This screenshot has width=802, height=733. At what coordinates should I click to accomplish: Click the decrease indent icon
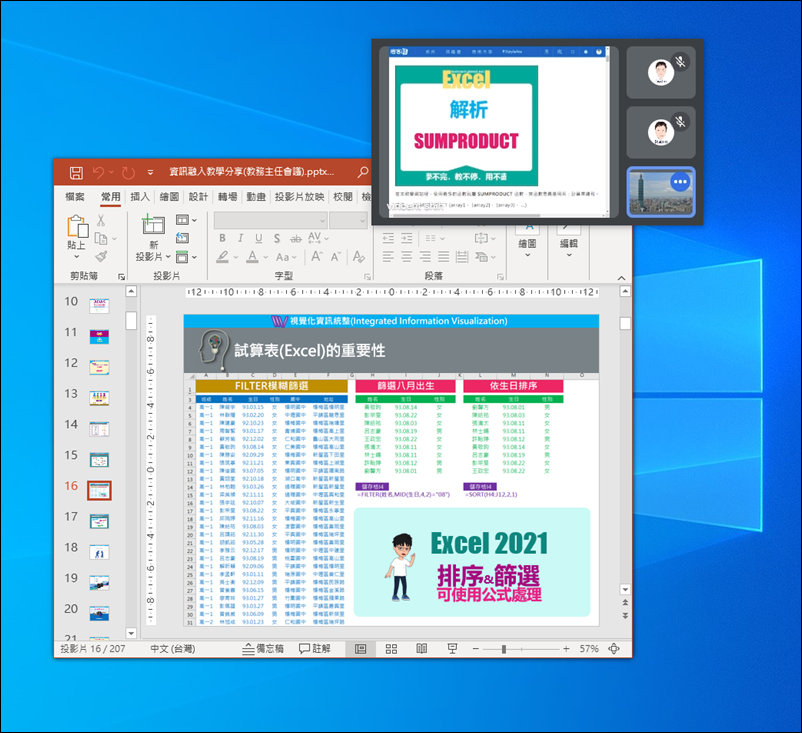tap(388, 238)
